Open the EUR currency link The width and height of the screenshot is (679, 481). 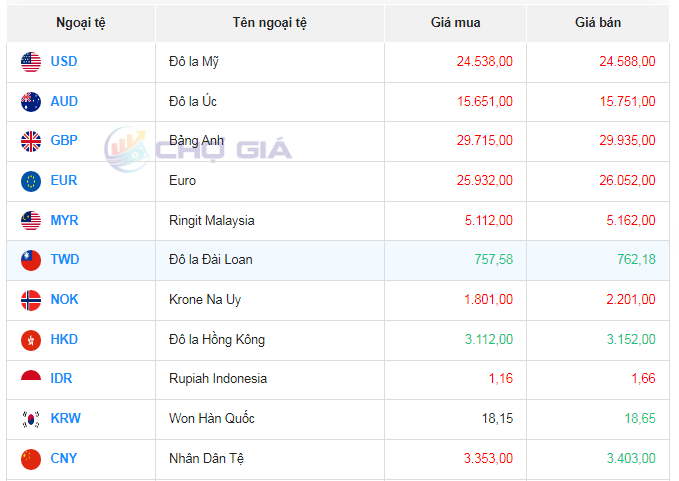[64, 181]
